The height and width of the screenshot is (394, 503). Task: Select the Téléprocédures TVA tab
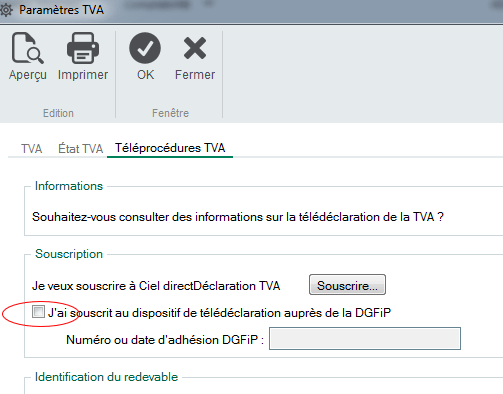click(170, 148)
